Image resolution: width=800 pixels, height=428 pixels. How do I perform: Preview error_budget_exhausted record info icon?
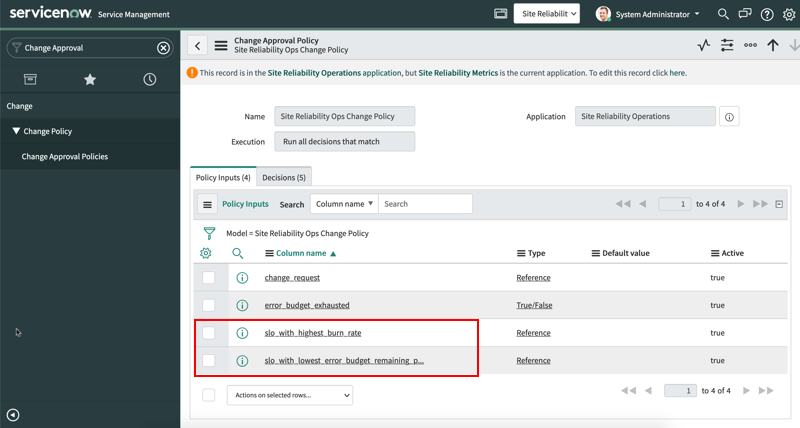point(242,305)
